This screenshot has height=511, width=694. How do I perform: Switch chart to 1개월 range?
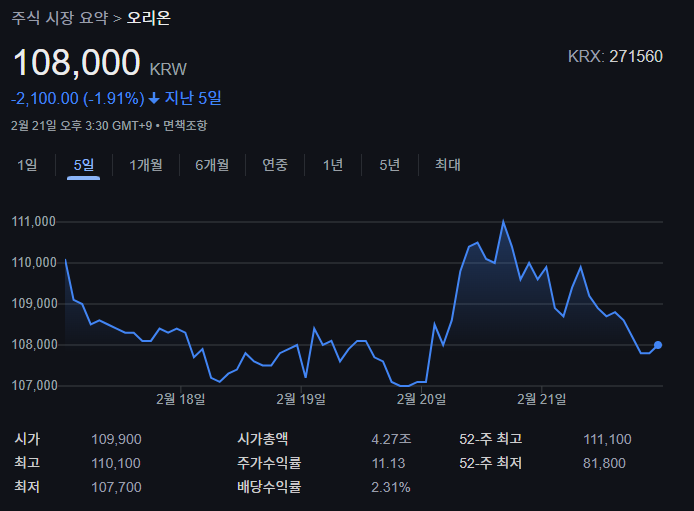(146, 165)
